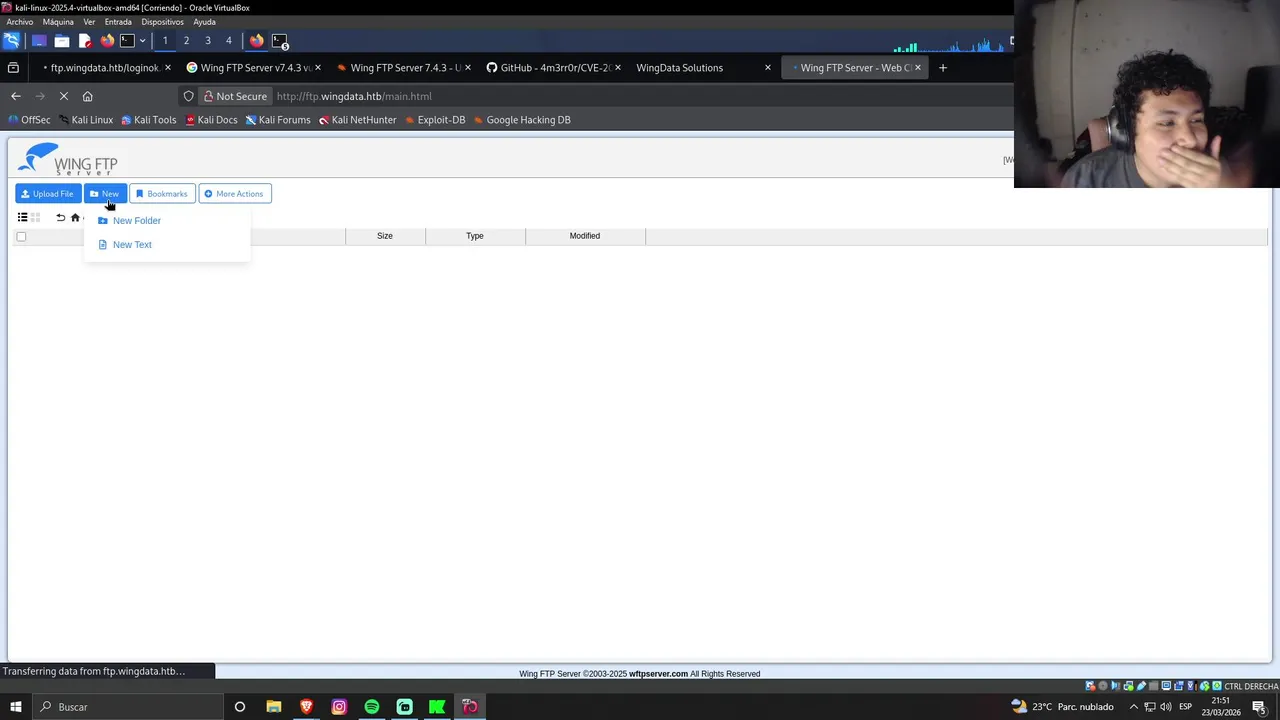The height and width of the screenshot is (720, 1280).
Task: Open the Kali Docs bookmark
Action: (211, 120)
